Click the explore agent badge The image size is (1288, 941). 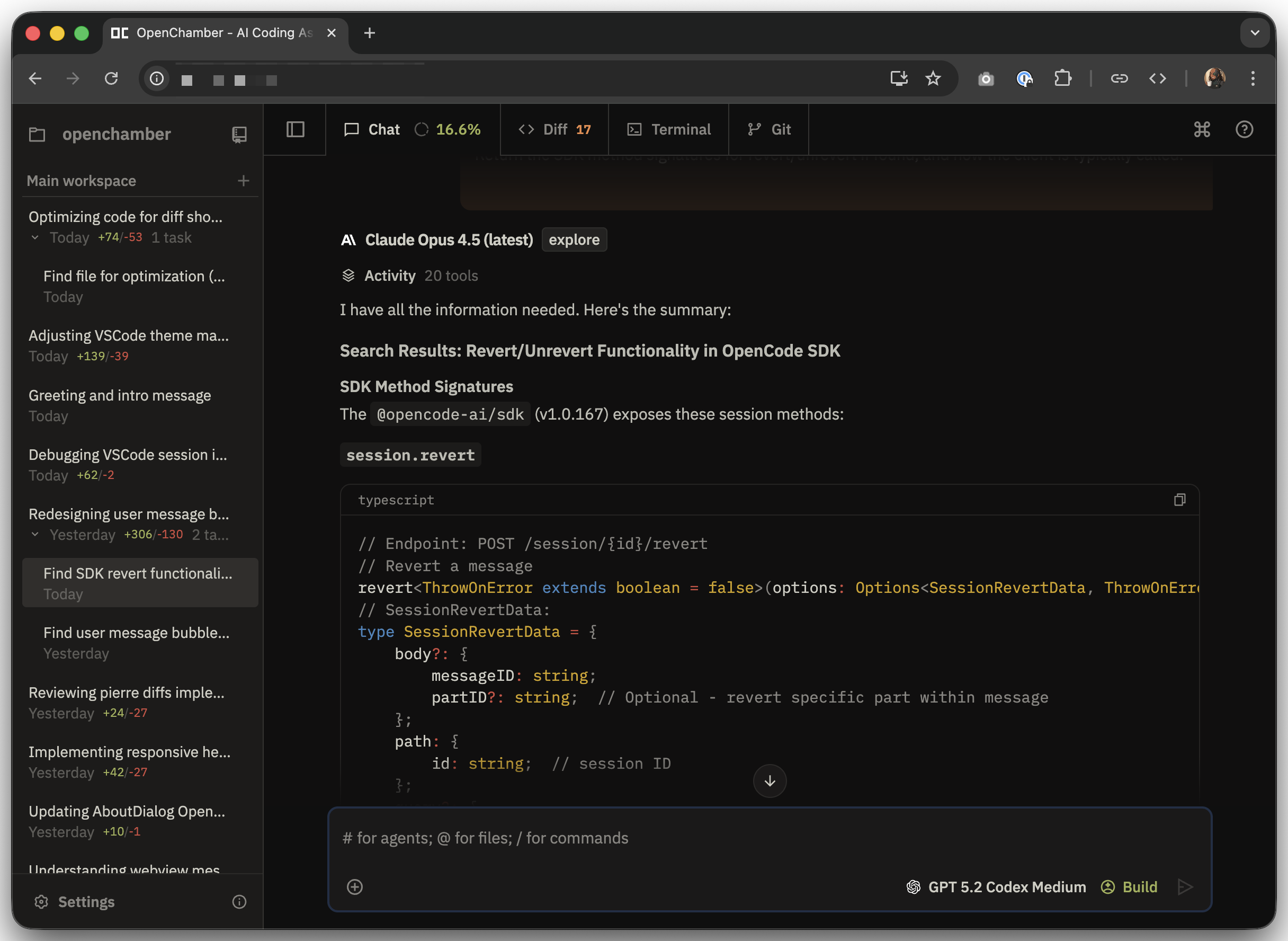click(x=574, y=240)
